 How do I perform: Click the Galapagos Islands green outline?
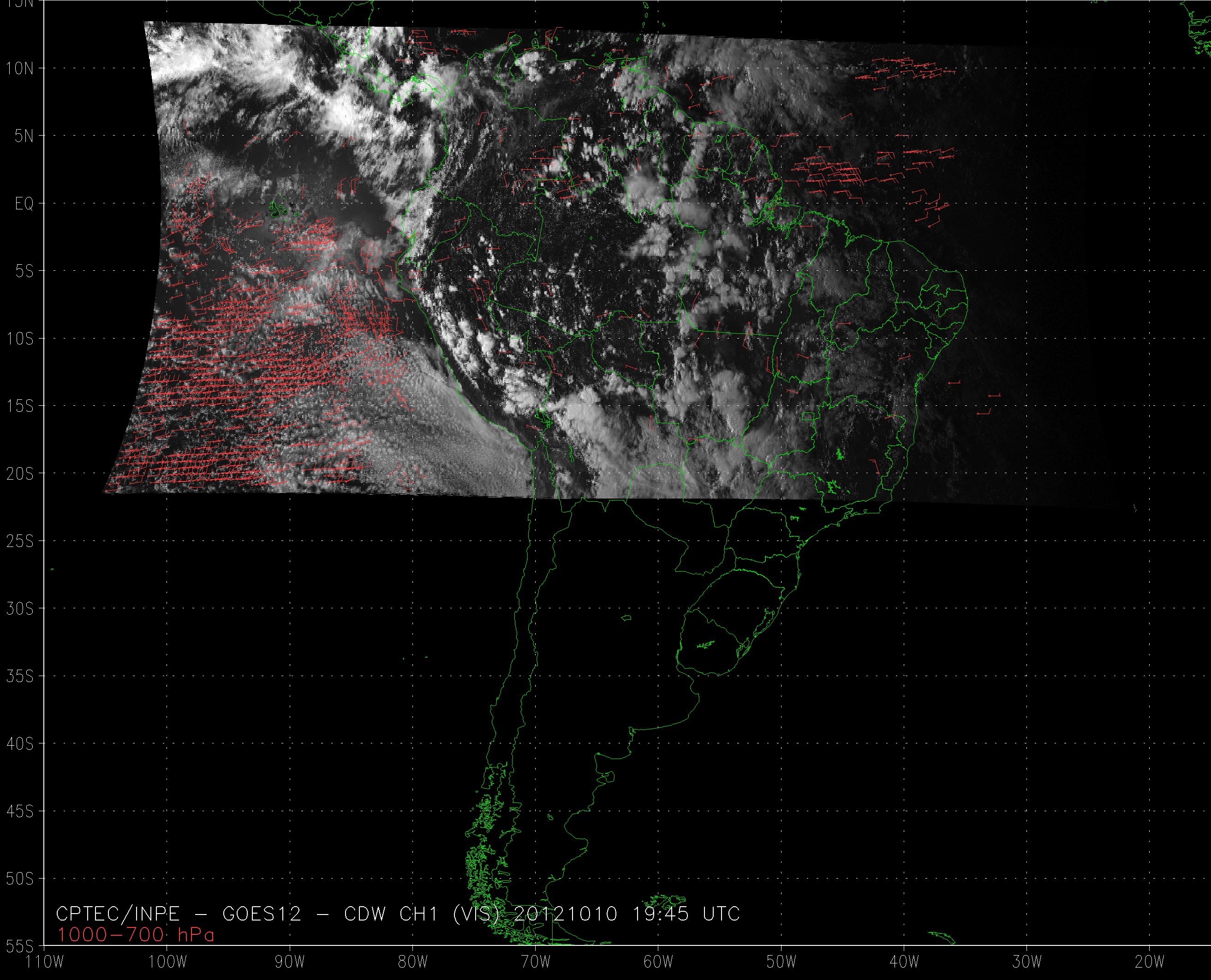coord(277,210)
